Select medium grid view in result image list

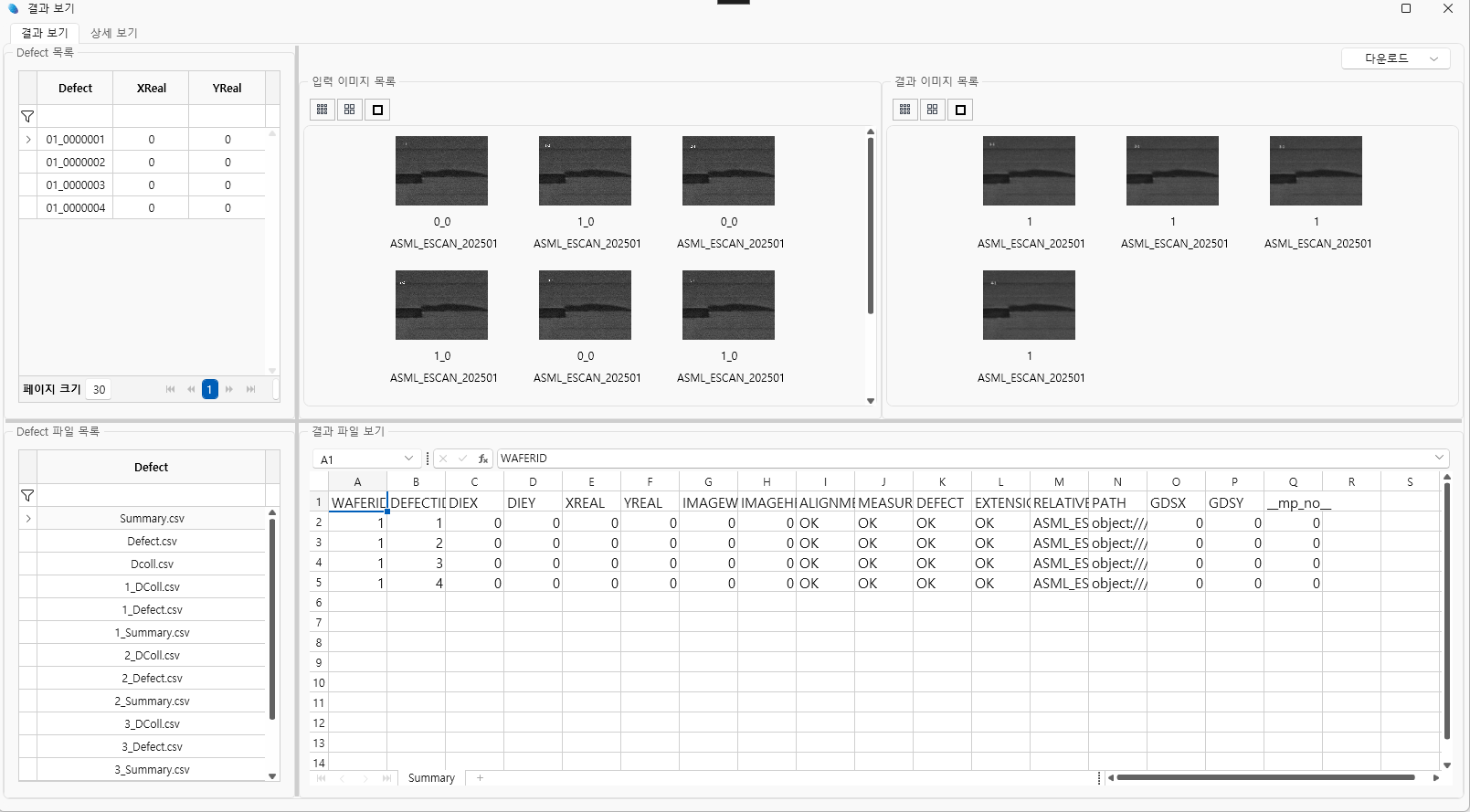coord(933,110)
